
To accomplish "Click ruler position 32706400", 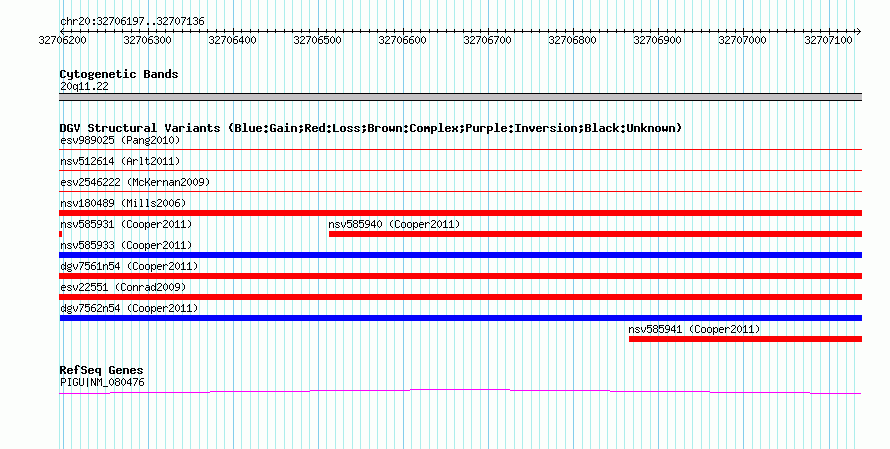I will [x=233, y=40].
